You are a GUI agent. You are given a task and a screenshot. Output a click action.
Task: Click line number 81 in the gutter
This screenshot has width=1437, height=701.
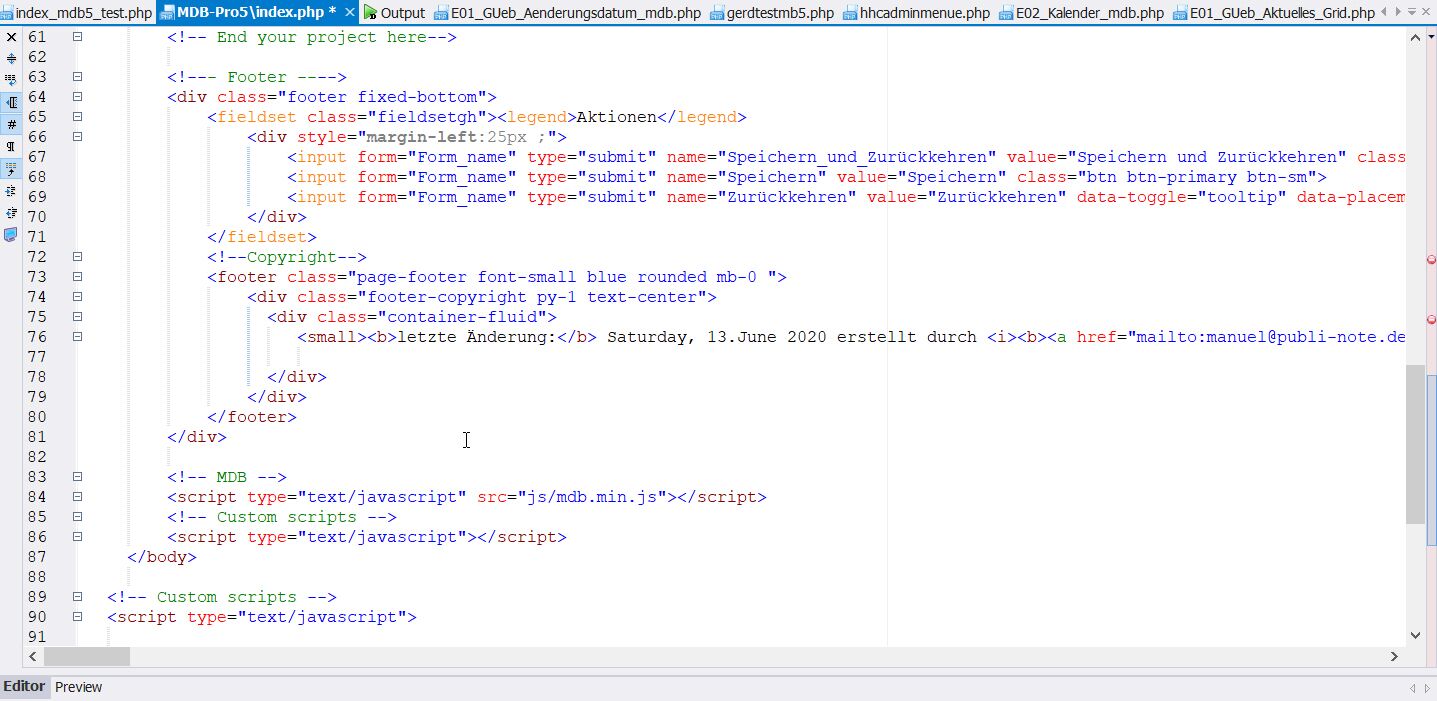[x=36, y=437]
